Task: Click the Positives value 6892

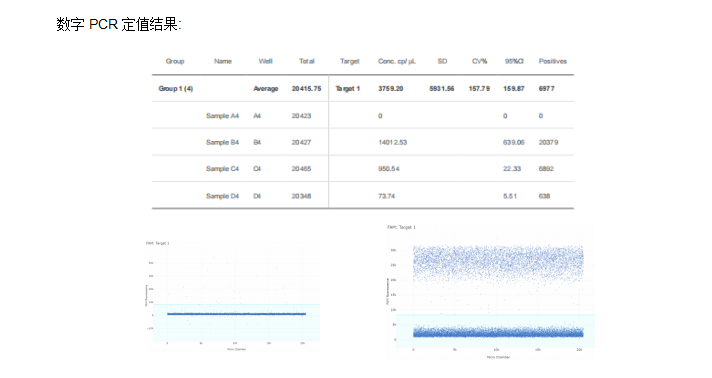Action: point(546,169)
